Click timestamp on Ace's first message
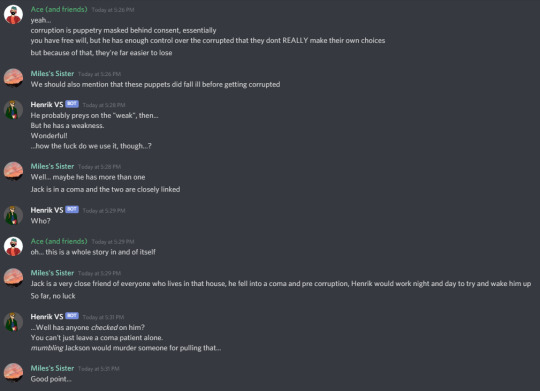 pyautogui.click(x=113, y=10)
